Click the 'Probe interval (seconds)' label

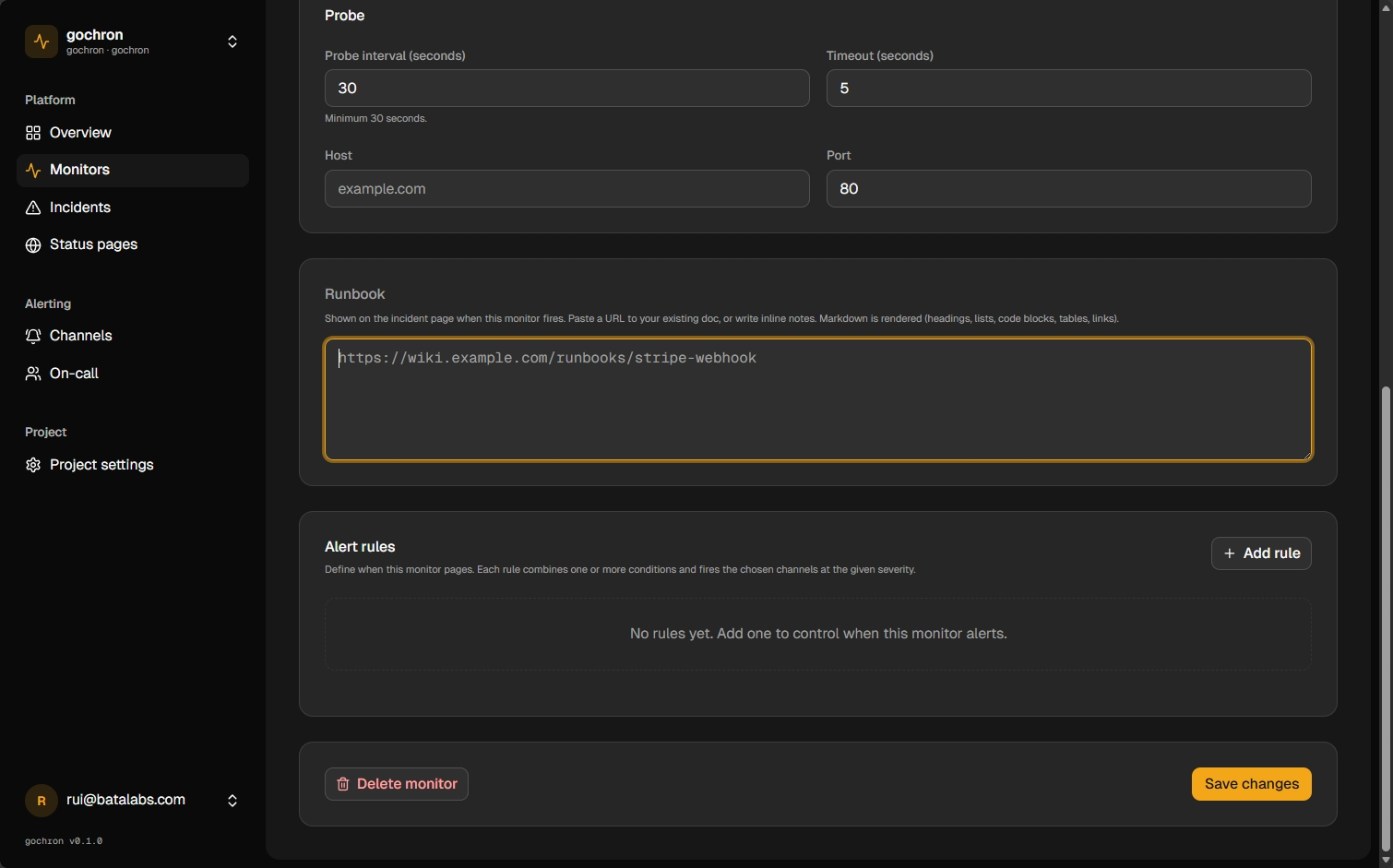click(395, 56)
